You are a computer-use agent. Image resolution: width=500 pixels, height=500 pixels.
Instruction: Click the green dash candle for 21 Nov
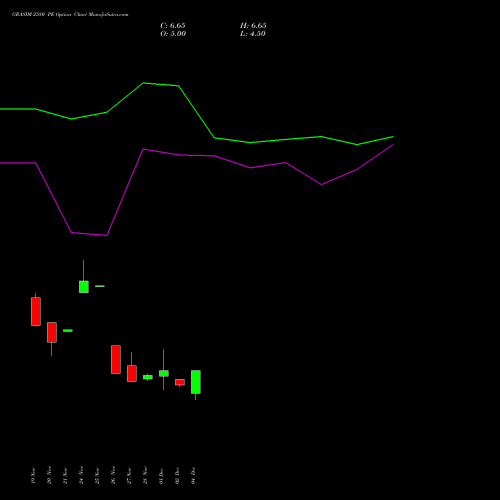pos(68,331)
